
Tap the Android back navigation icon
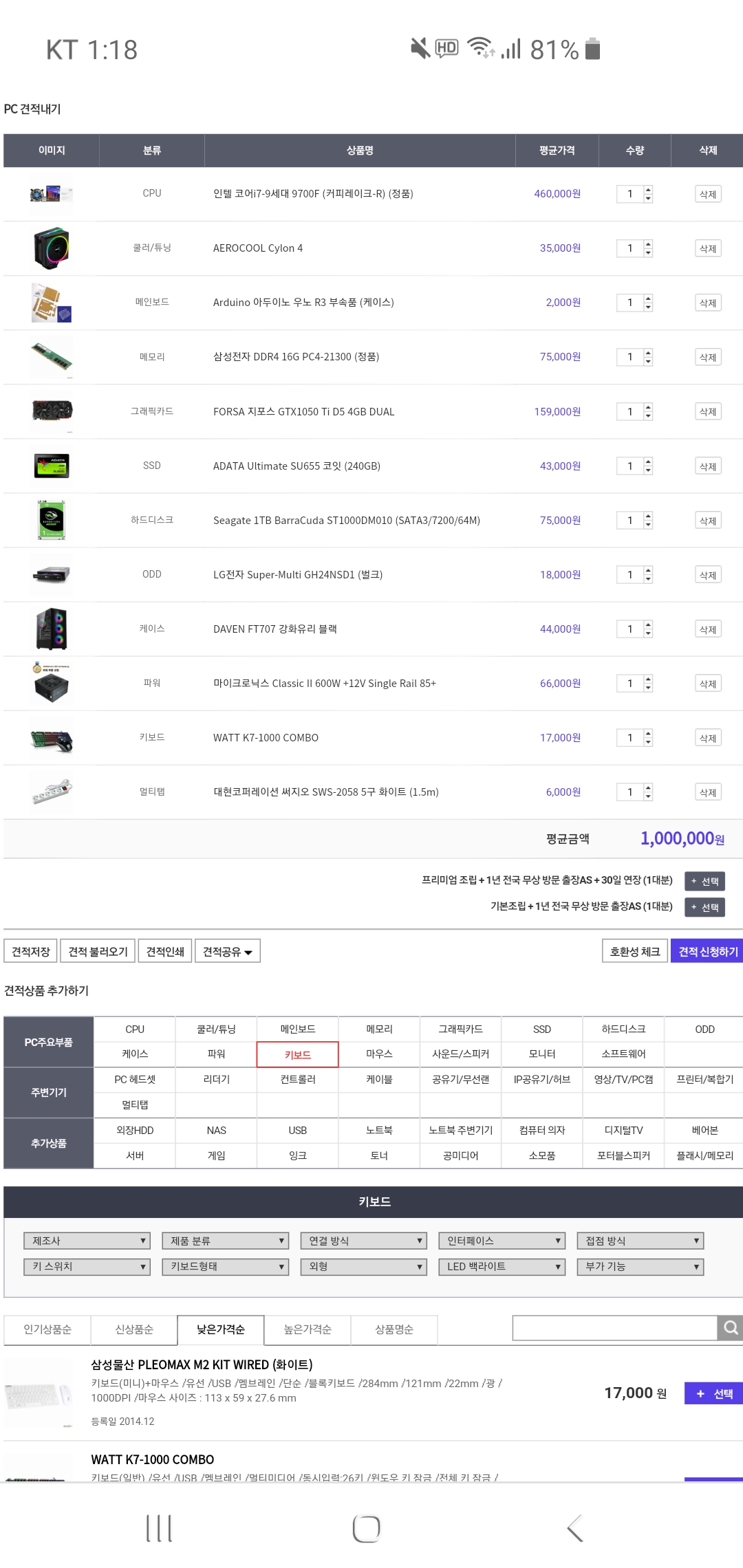point(575,1528)
